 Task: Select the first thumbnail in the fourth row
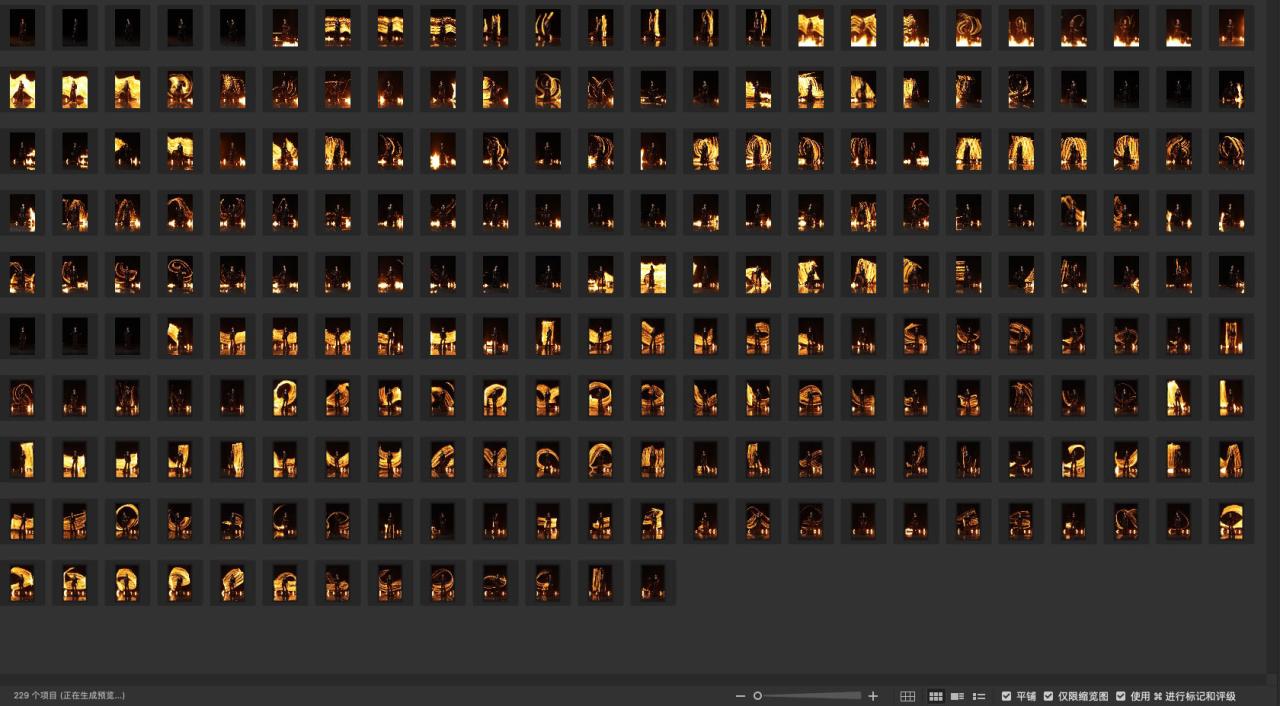[22, 213]
